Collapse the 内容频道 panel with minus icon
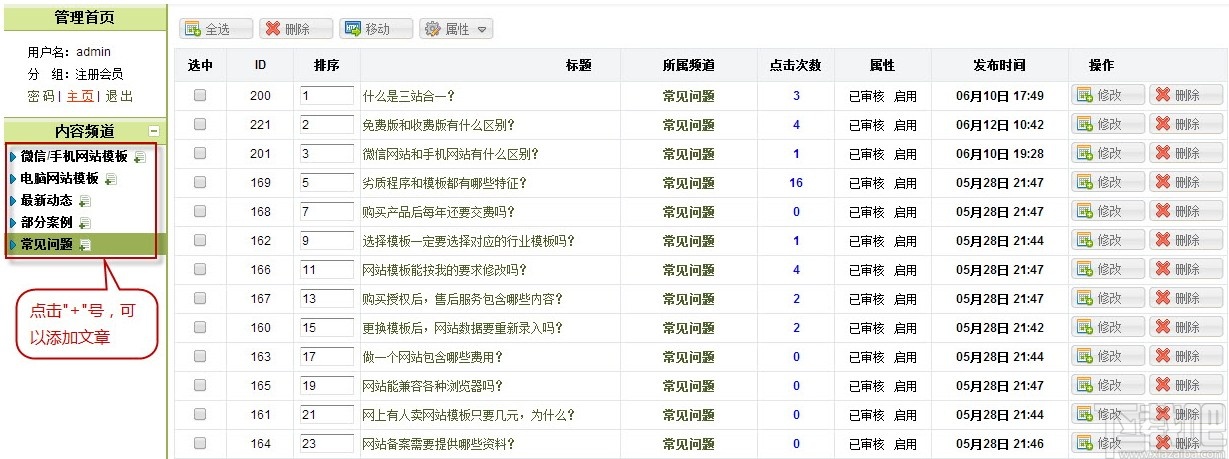 tap(153, 131)
